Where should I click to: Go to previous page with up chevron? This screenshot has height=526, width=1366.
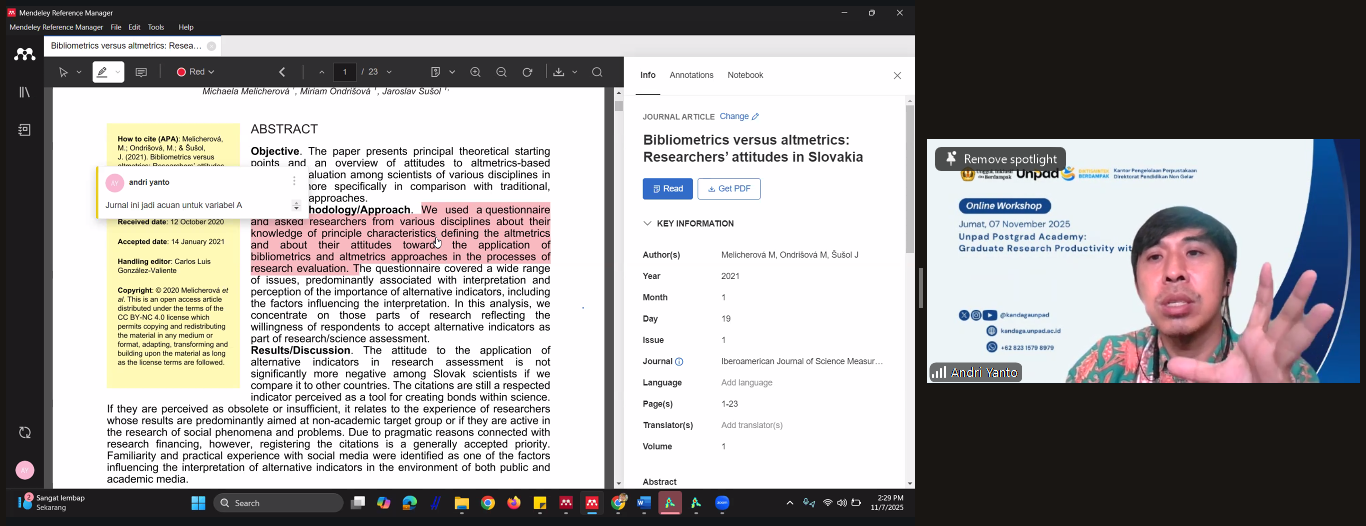(322, 72)
